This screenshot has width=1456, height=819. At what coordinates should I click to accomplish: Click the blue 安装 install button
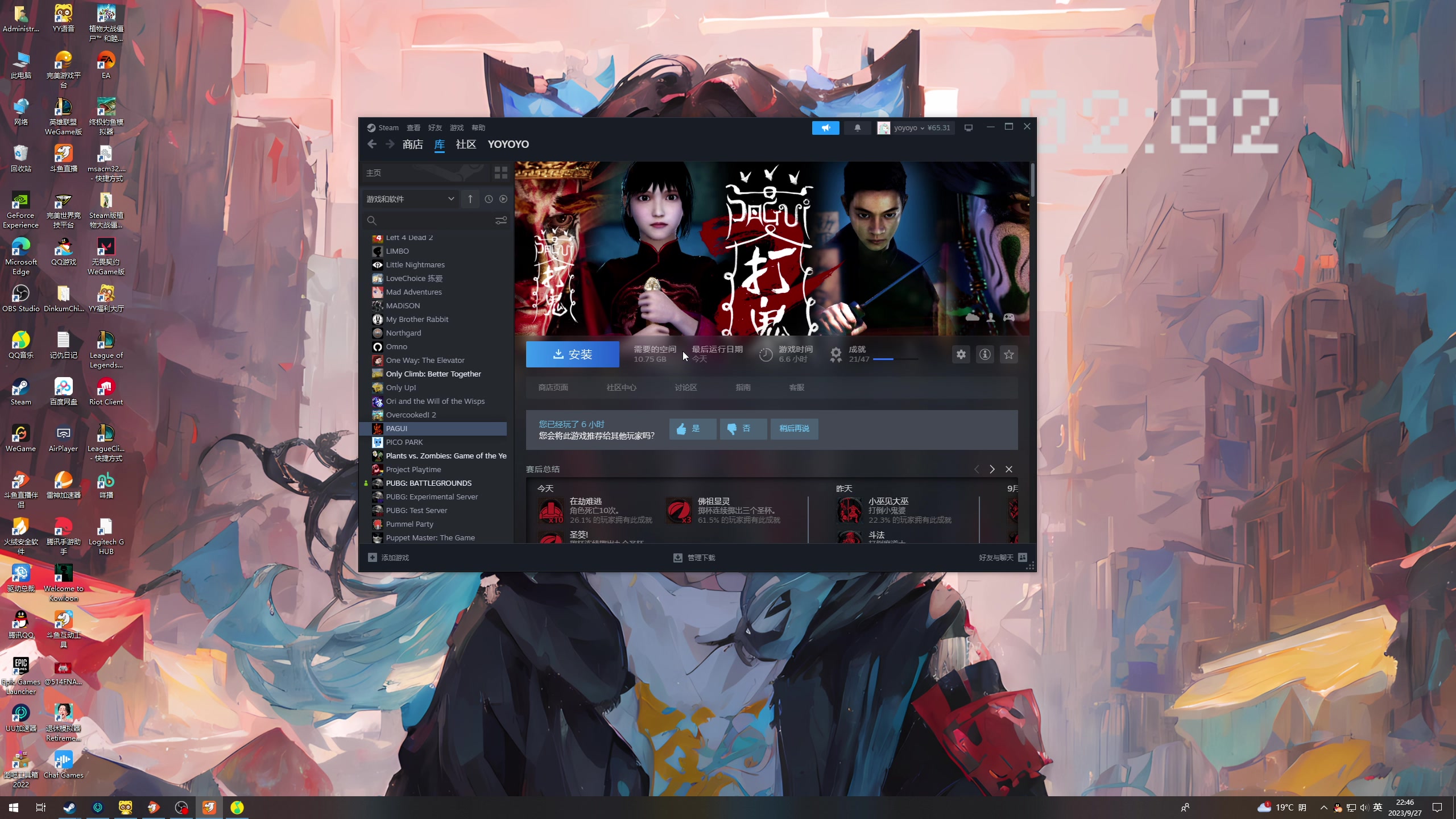[x=572, y=354]
